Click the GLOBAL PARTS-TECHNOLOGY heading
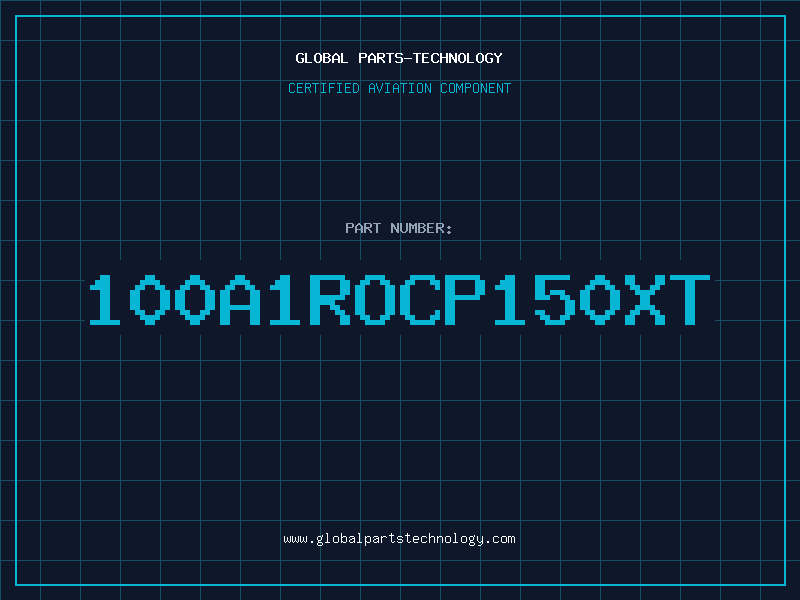Image resolution: width=800 pixels, height=600 pixels. click(399, 58)
